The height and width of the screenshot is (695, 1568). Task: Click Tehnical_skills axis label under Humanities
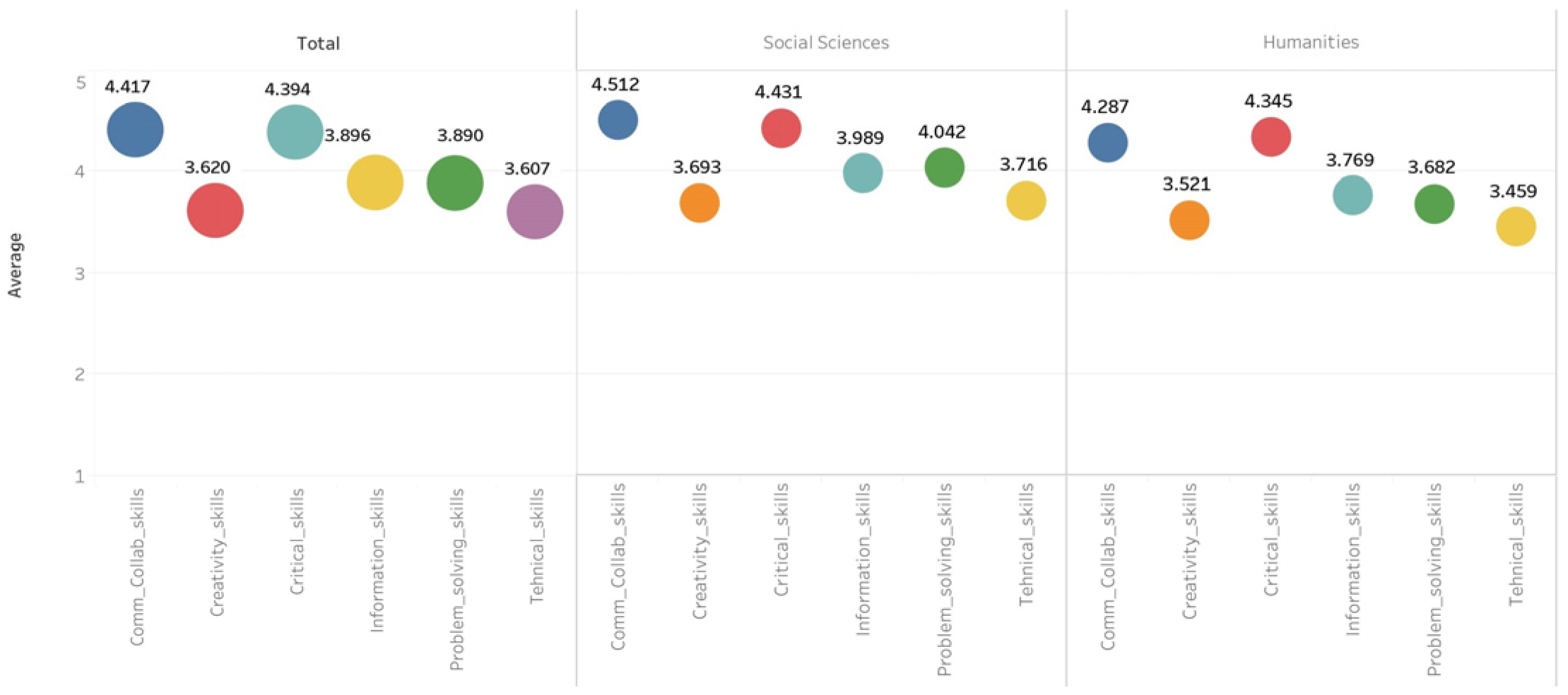point(1516,545)
